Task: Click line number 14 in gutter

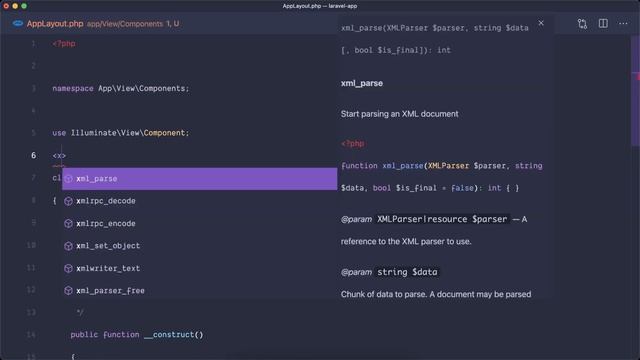Action: (x=31, y=335)
